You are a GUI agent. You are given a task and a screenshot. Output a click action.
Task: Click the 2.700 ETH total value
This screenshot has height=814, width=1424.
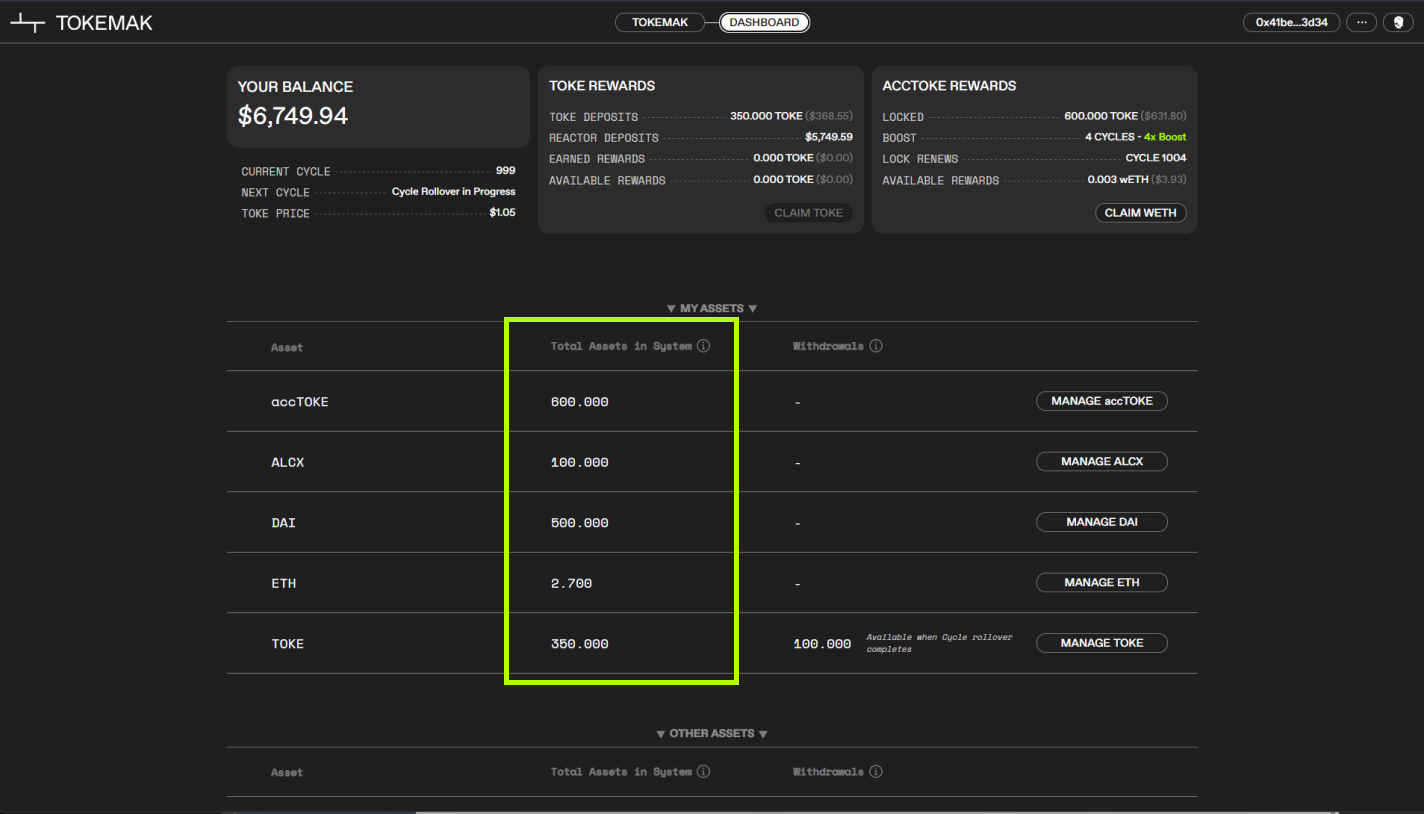point(572,583)
